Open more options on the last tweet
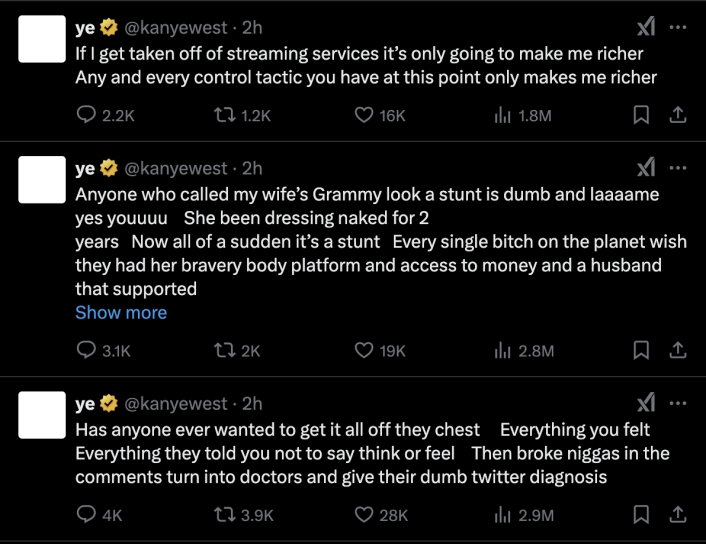Viewport: 706px width, 544px height. coord(678,403)
